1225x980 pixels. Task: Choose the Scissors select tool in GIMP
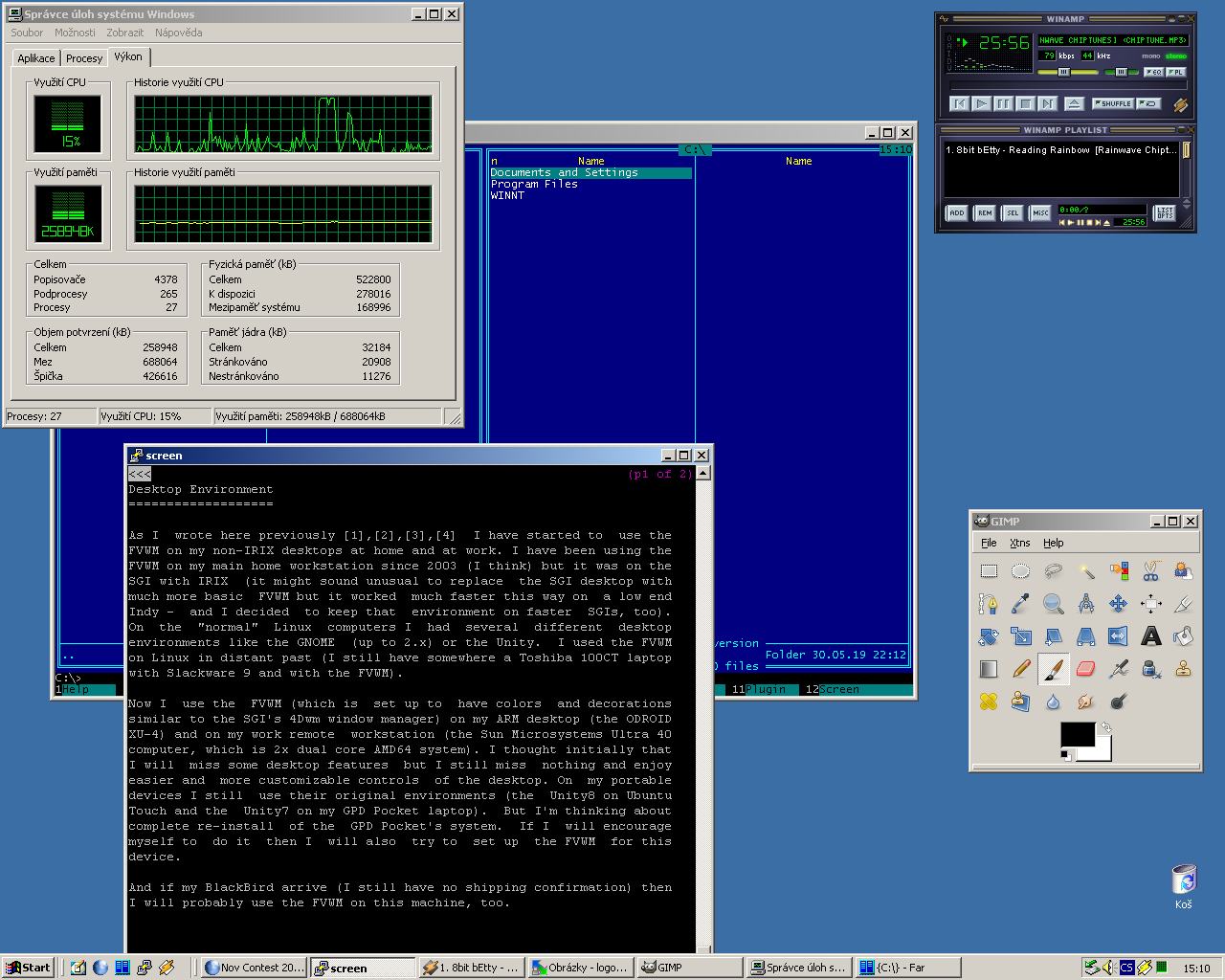pos(1150,571)
